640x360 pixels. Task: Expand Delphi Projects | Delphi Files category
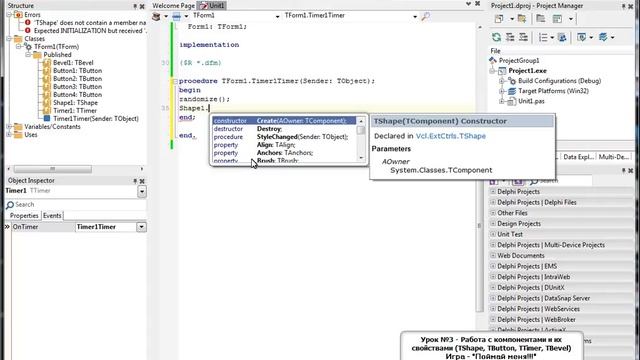pyautogui.click(x=493, y=202)
